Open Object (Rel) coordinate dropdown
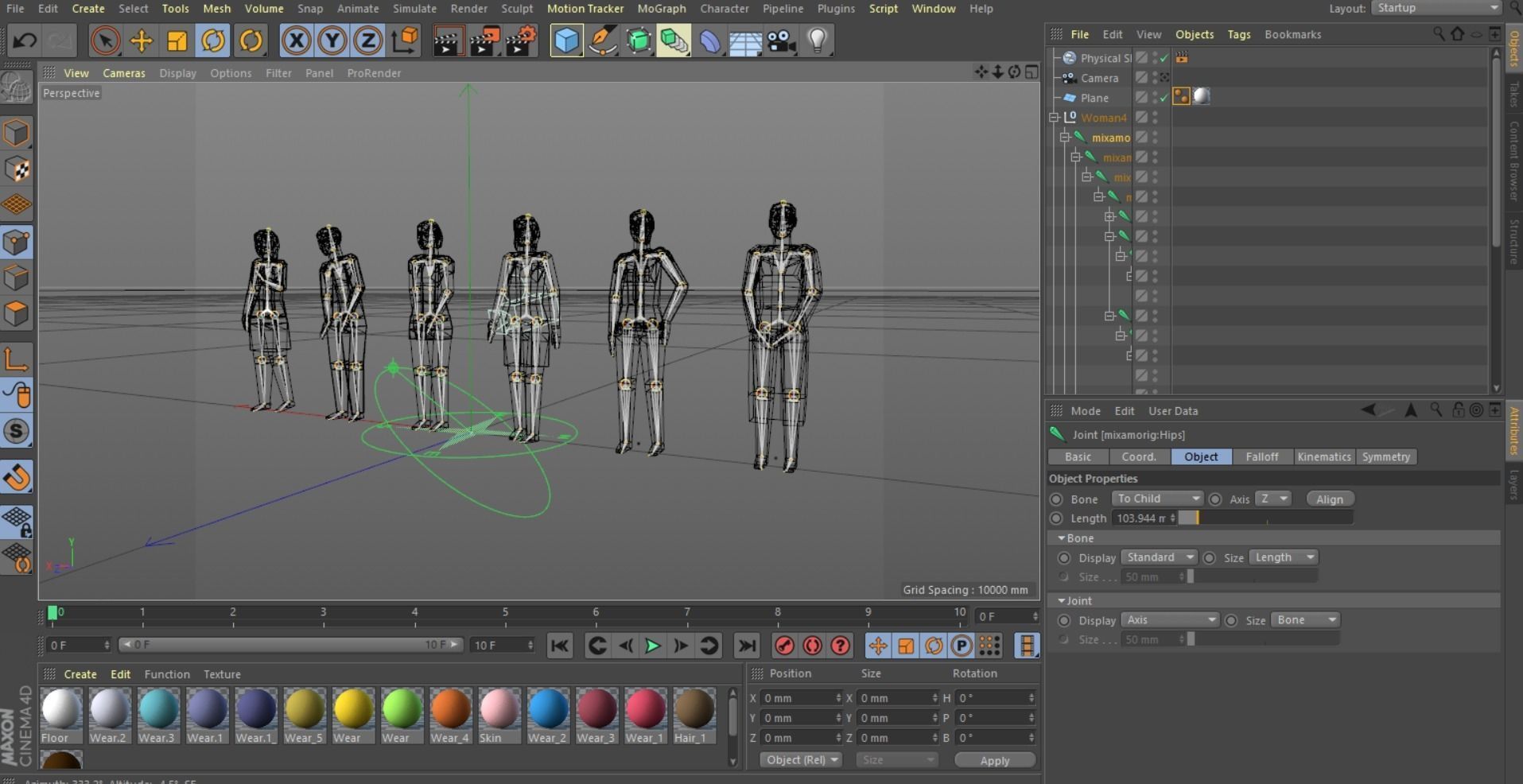1523x784 pixels. point(800,759)
